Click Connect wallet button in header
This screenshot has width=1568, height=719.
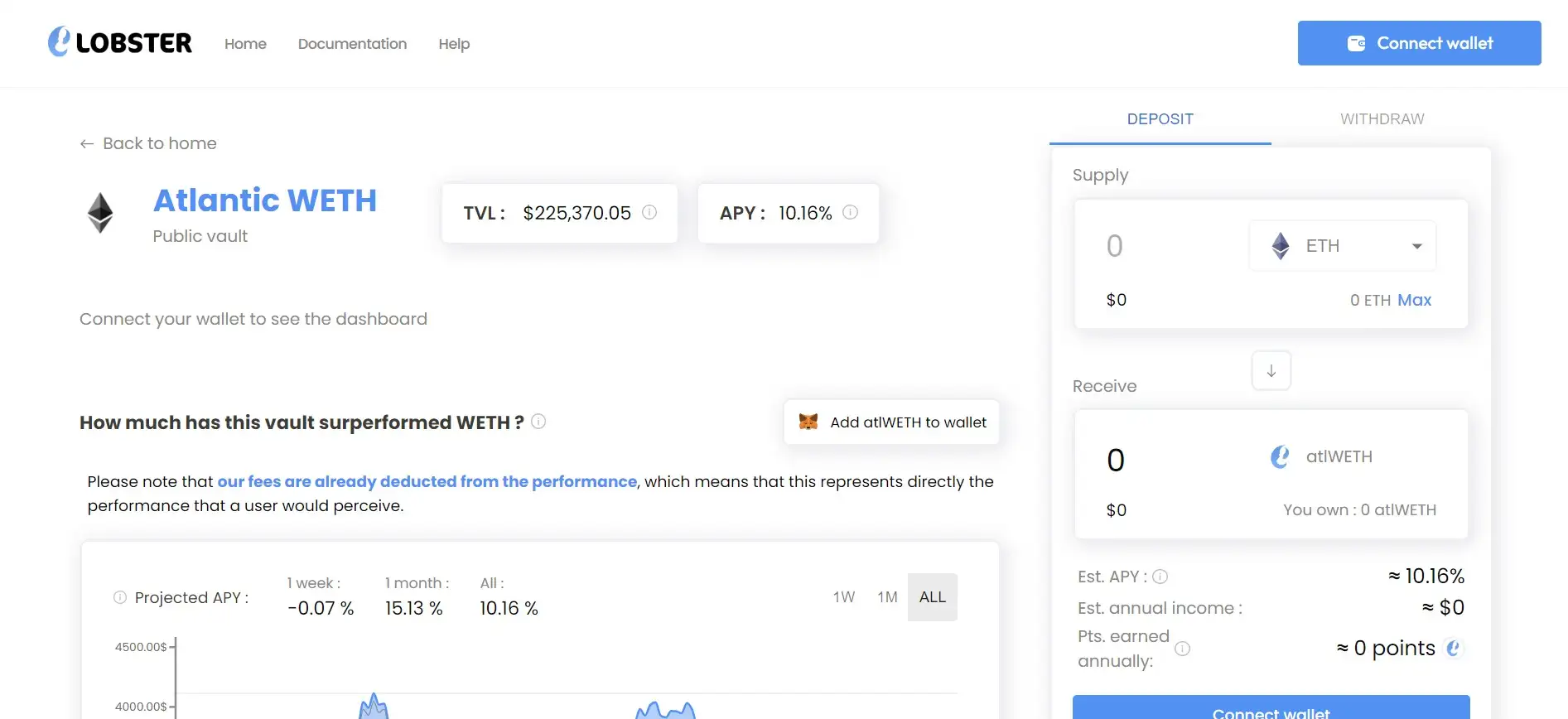point(1419,43)
